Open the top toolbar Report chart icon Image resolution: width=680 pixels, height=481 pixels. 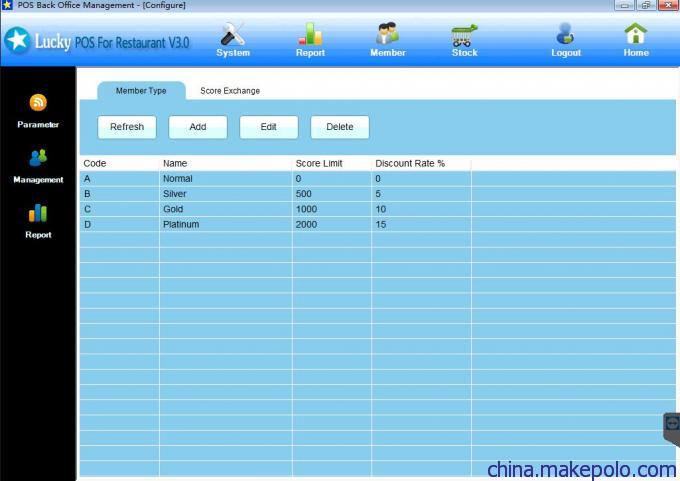pyautogui.click(x=310, y=34)
